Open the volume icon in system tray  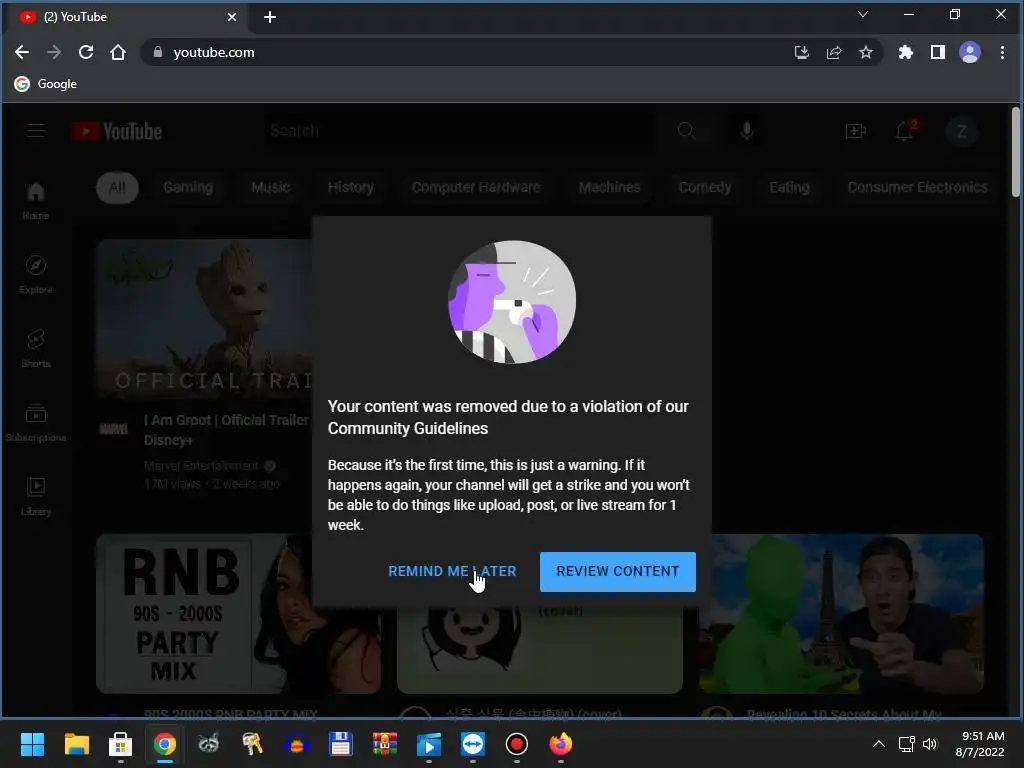(929, 744)
